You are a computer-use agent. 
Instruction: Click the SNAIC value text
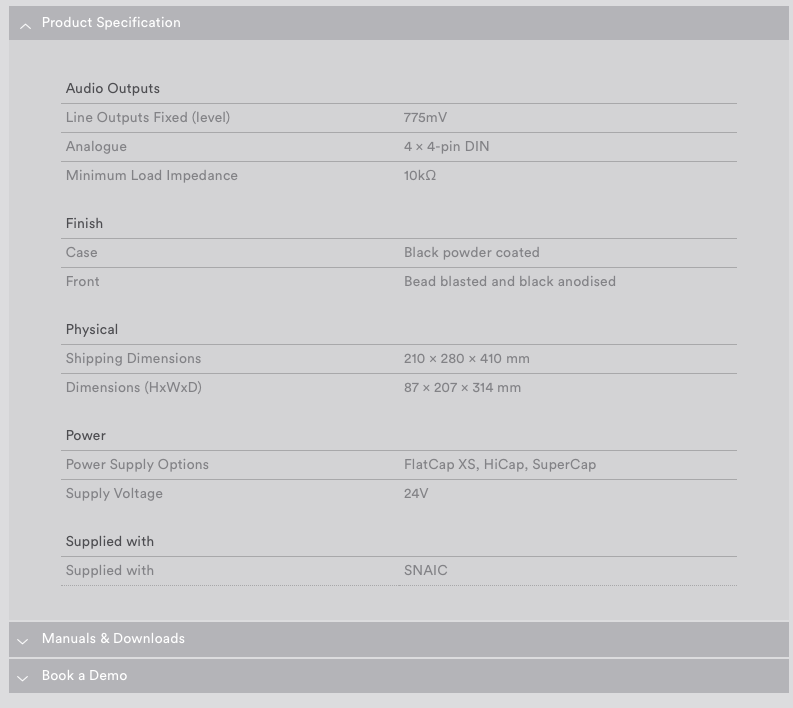click(x=425, y=571)
